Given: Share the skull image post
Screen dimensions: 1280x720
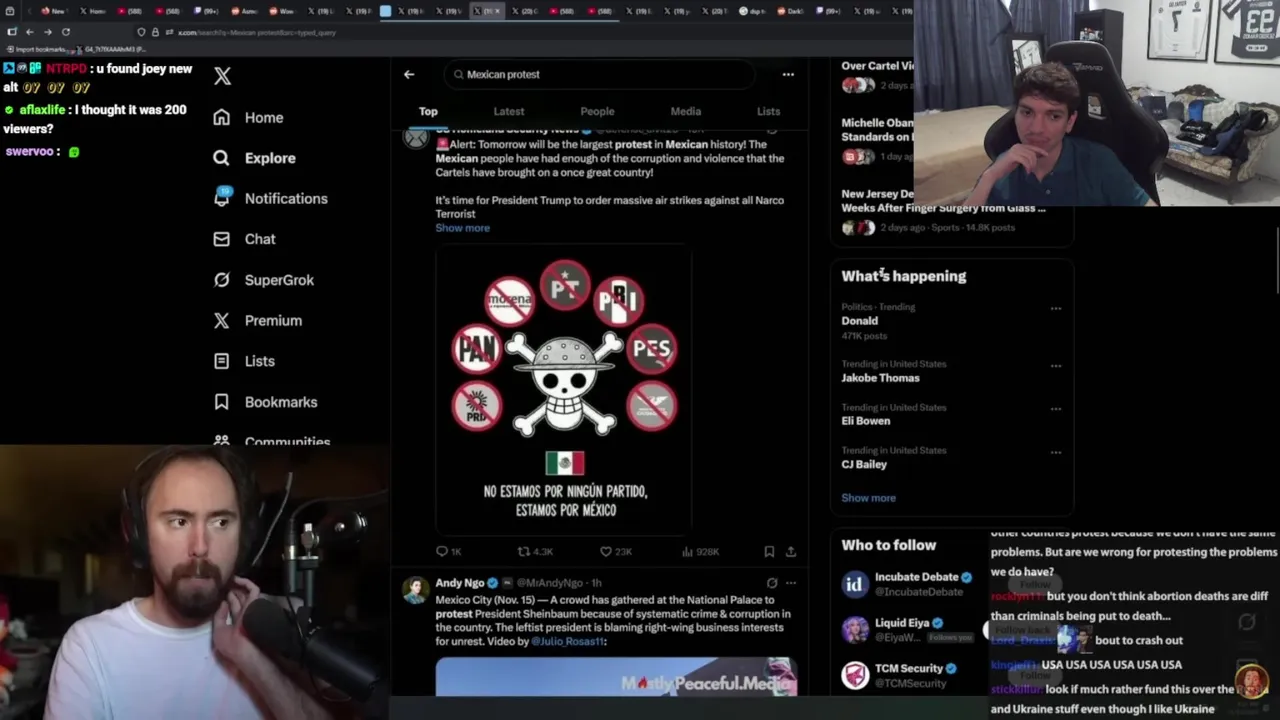Looking at the screenshot, I should pos(790,552).
